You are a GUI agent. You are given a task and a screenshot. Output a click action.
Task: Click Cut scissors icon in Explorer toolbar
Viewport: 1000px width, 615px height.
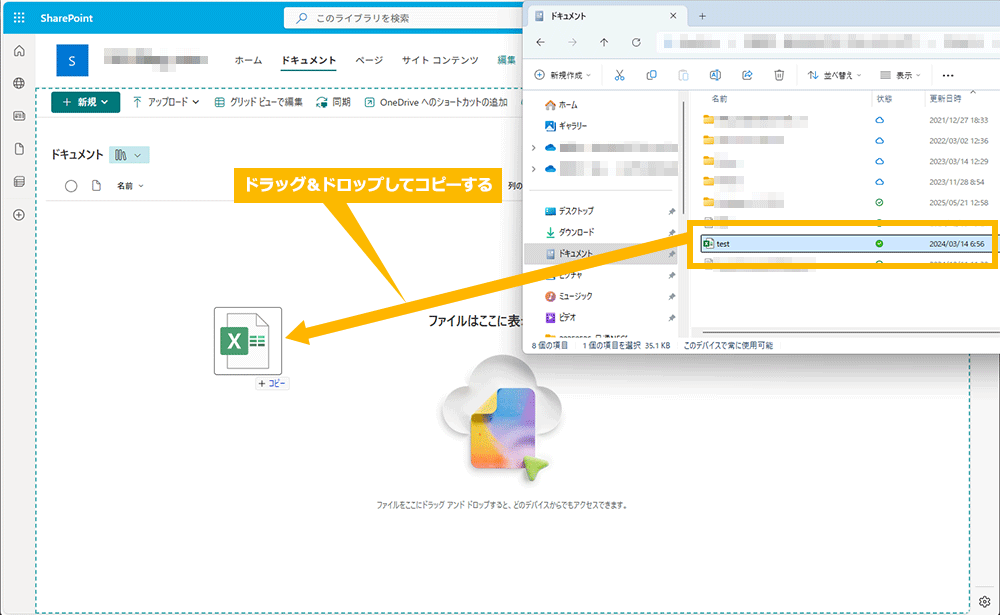619,75
